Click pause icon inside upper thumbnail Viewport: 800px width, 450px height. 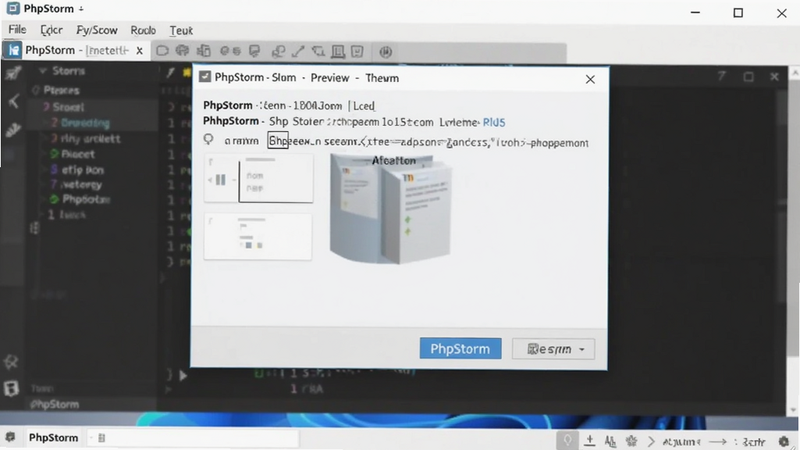[220, 180]
